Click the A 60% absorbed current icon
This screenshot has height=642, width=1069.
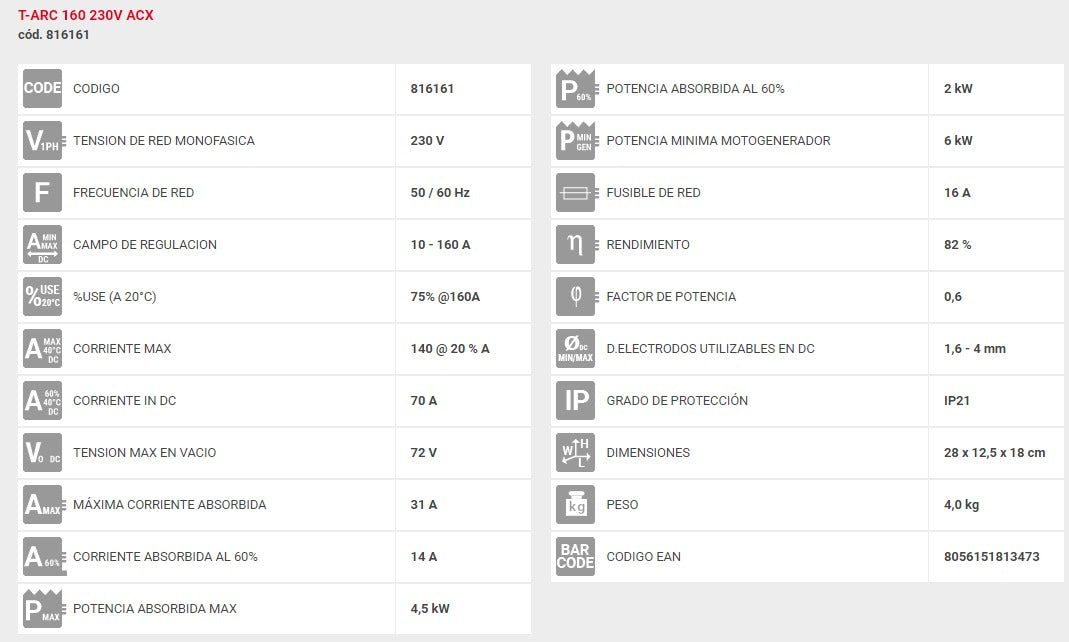click(x=43, y=557)
